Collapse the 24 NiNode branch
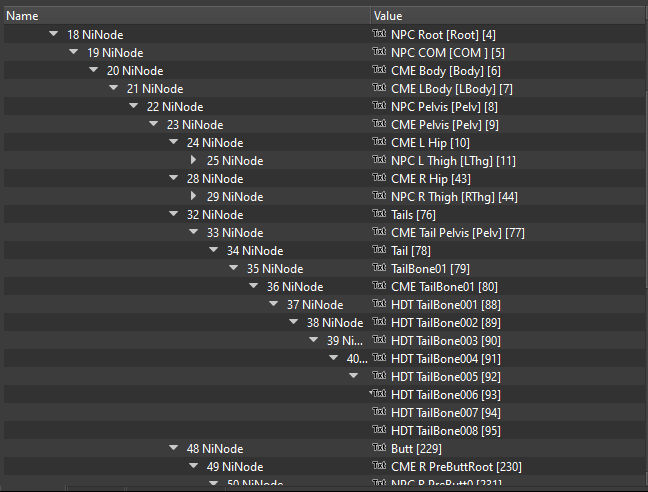648x492 pixels. (174, 142)
